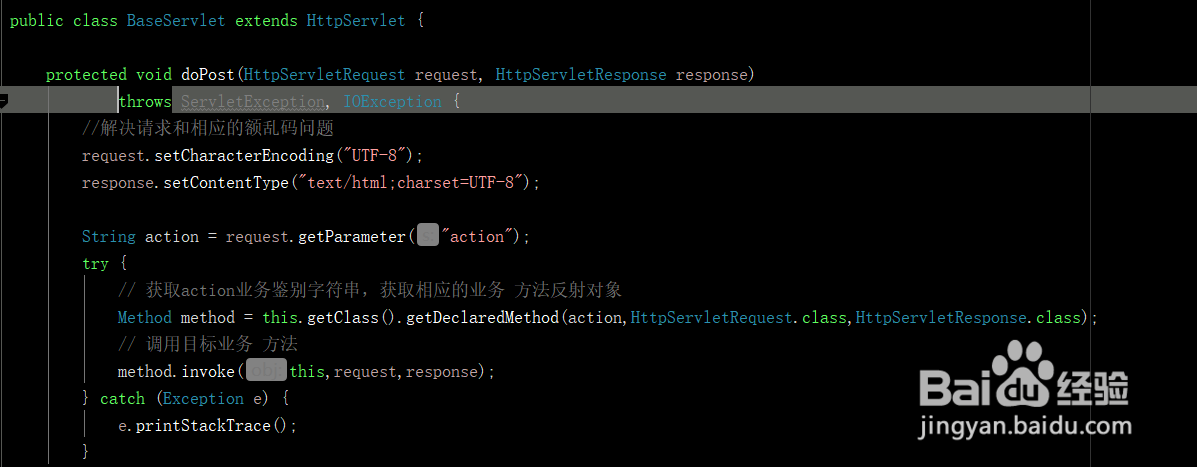The height and width of the screenshot is (467, 1197).
Task: Click the underlined ServletException type
Action: pyautogui.click(x=253, y=101)
